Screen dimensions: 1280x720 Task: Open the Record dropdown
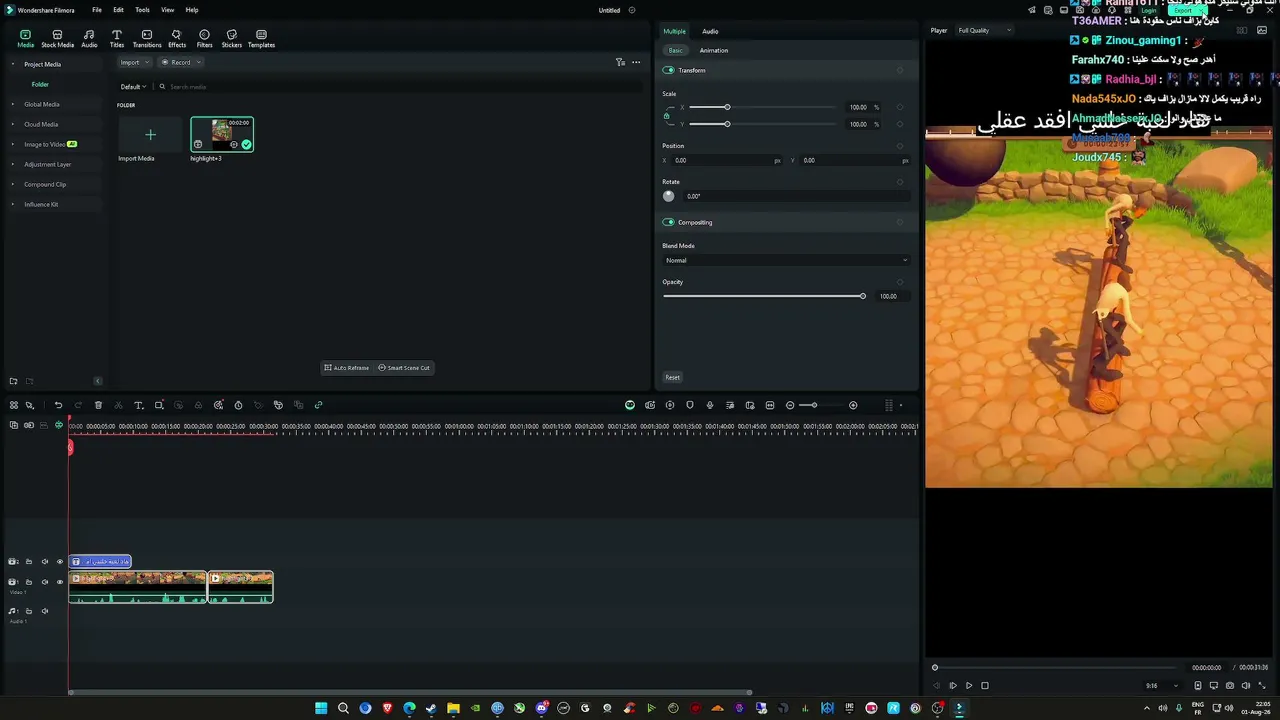[181, 62]
